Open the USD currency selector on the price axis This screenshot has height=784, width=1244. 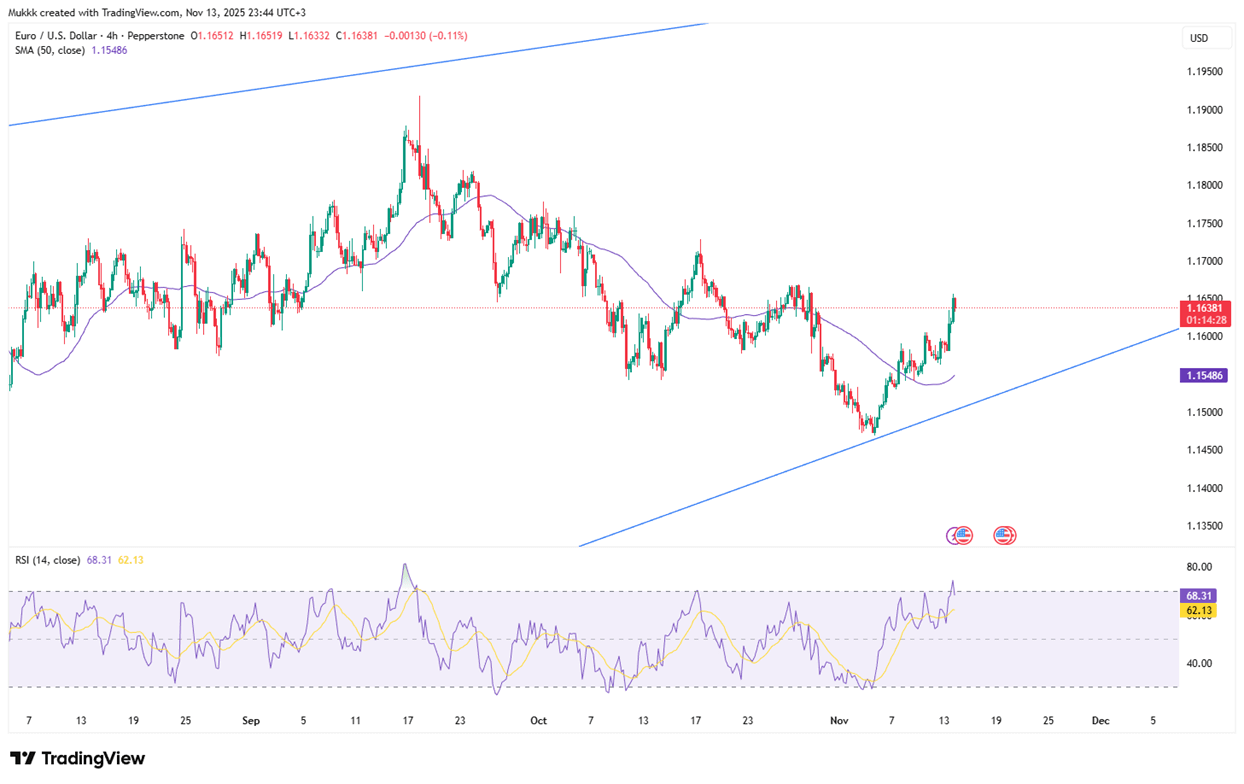coord(1197,38)
